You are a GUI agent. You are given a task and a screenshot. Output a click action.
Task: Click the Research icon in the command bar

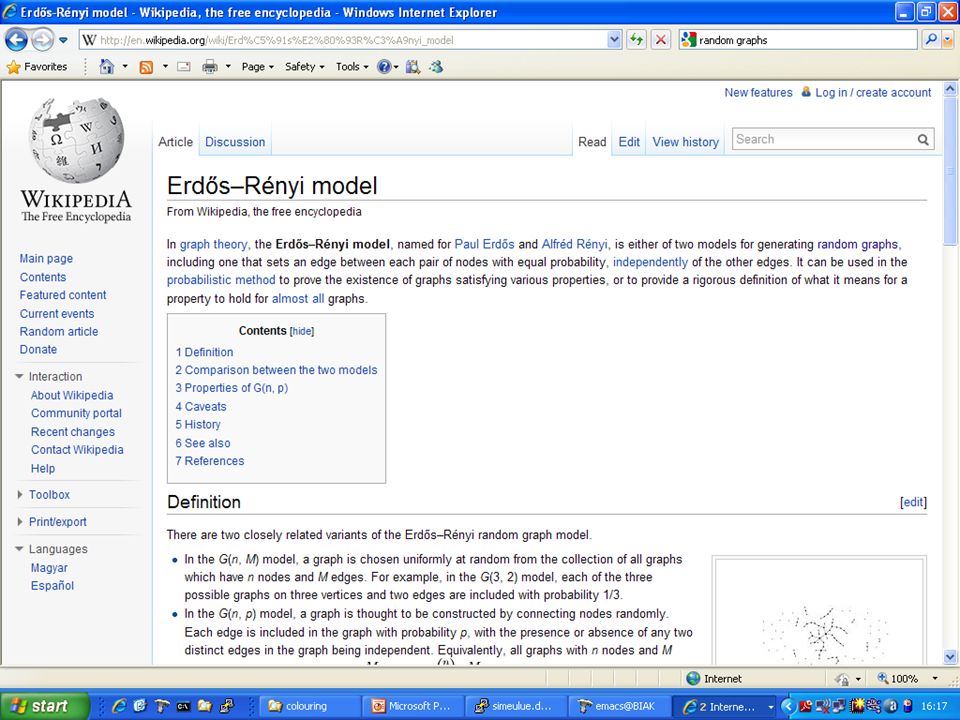coord(413,67)
